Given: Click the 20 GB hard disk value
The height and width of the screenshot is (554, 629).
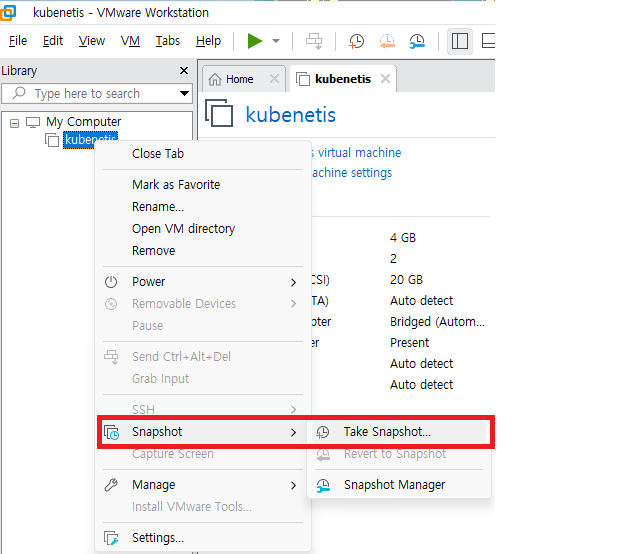Looking at the screenshot, I should pyautogui.click(x=406, y=280).
